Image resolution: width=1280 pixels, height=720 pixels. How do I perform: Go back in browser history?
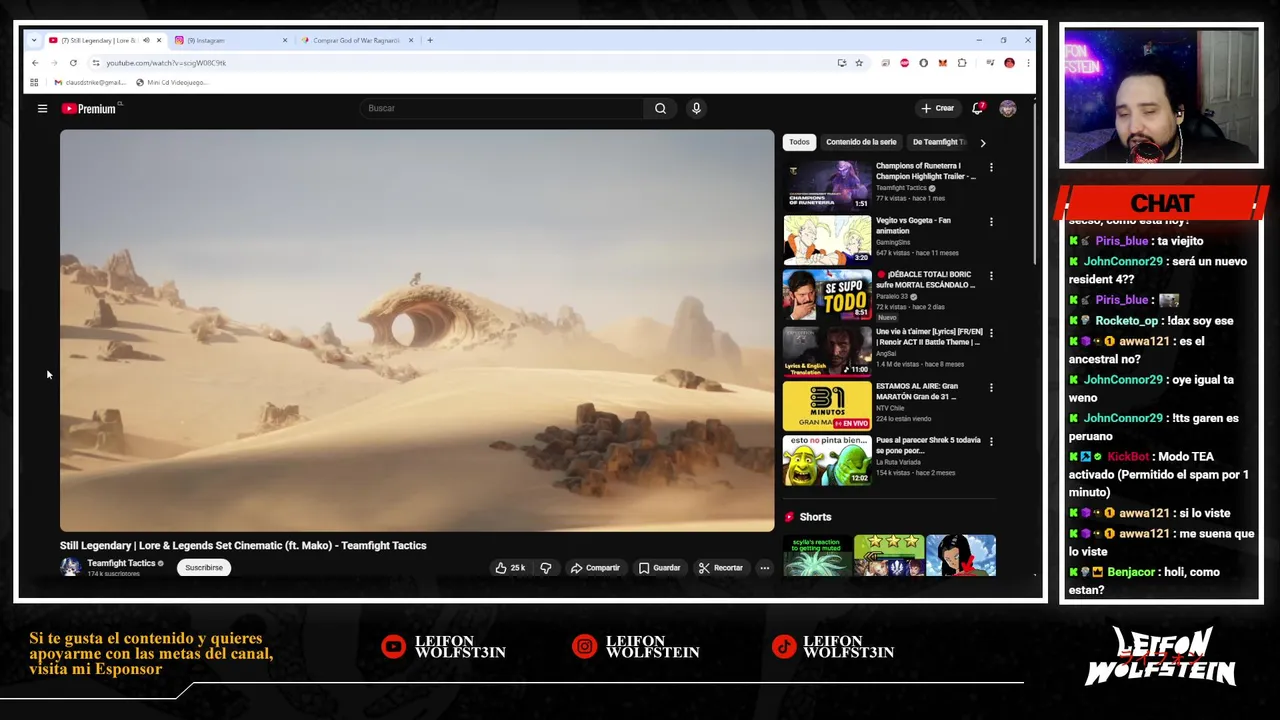click(35, 63)
